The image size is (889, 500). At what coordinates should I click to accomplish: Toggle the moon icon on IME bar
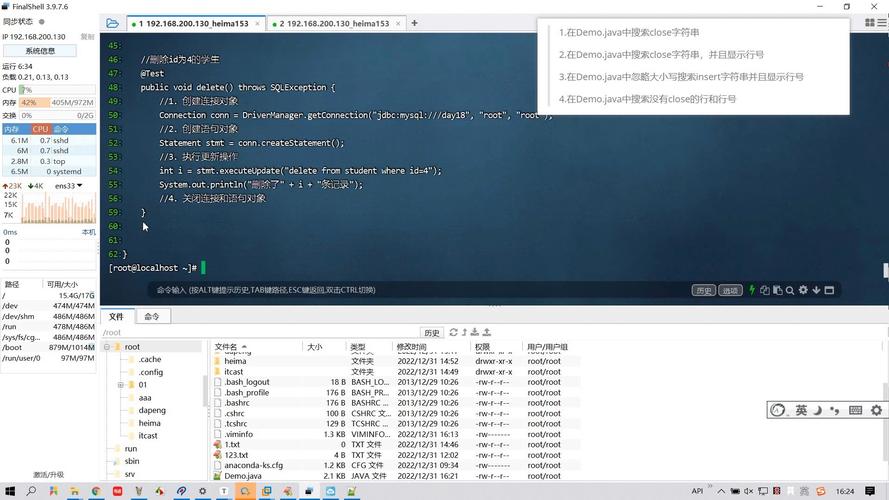pos(818,410)
